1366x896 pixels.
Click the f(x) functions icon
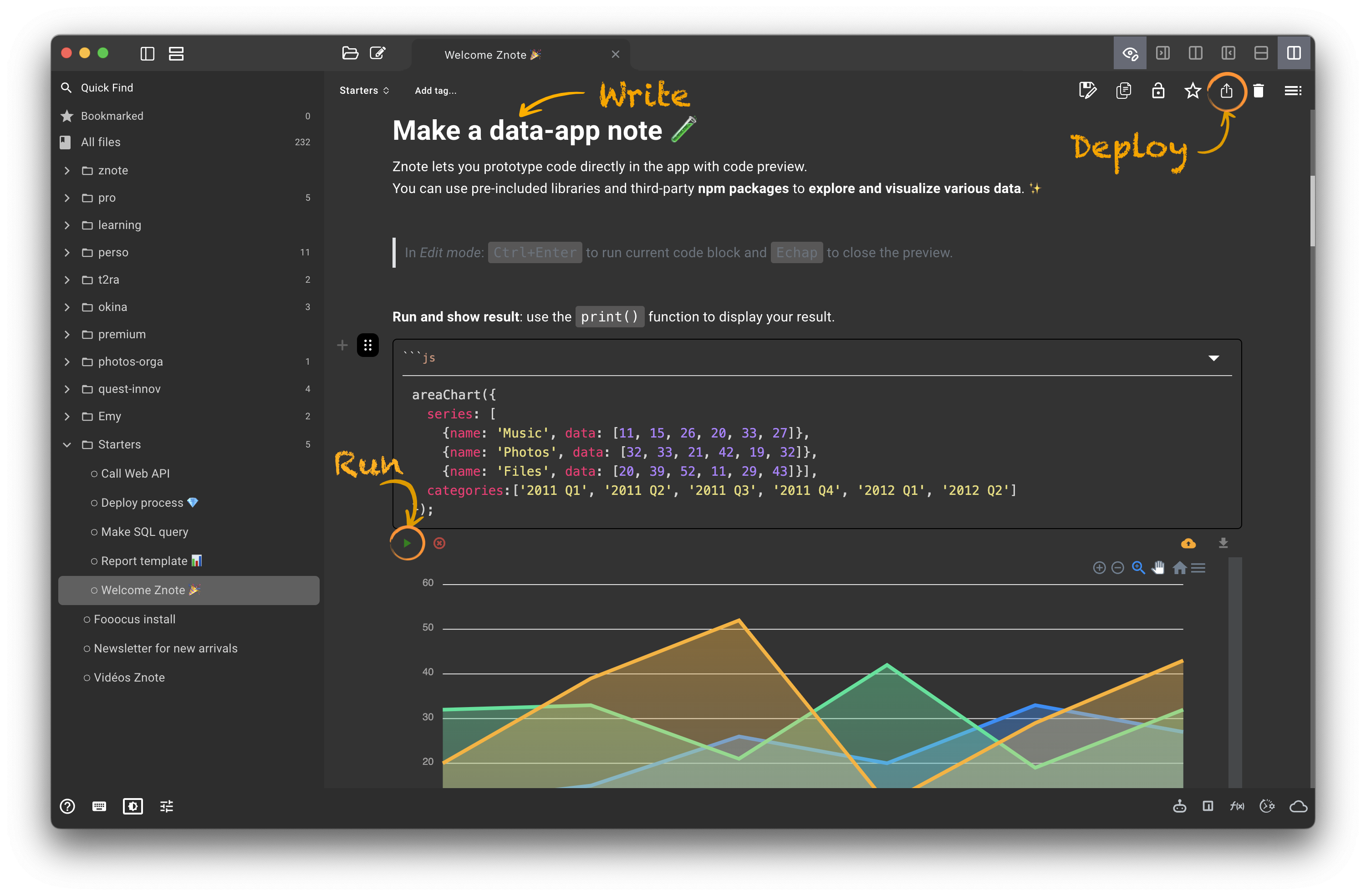tap(1237, 806)
